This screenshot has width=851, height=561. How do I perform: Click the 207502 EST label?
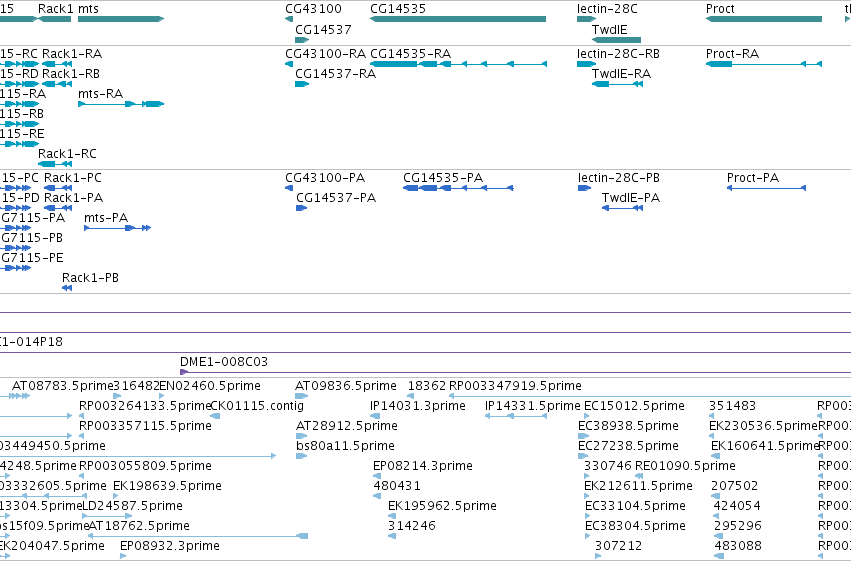click(734, 486)
